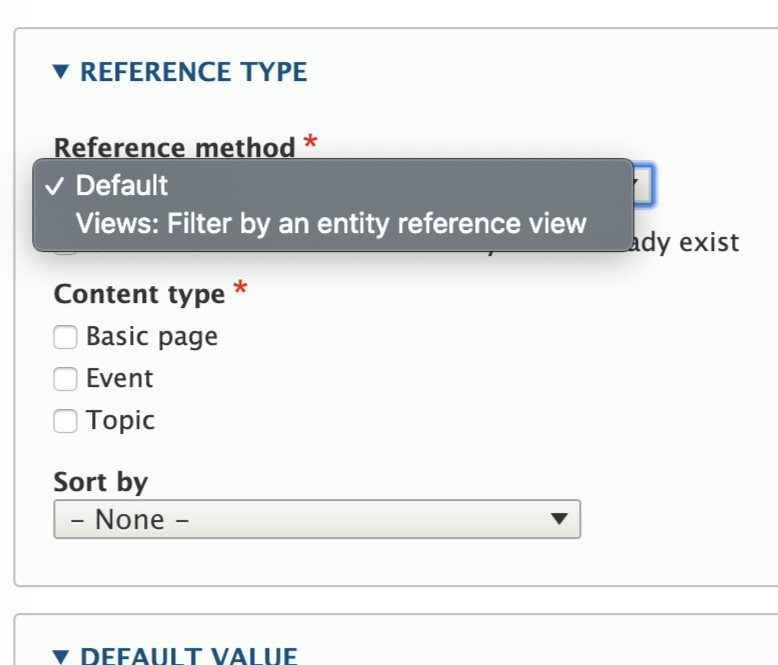Click the Reference method field label
778x665 pixels.
174,147
